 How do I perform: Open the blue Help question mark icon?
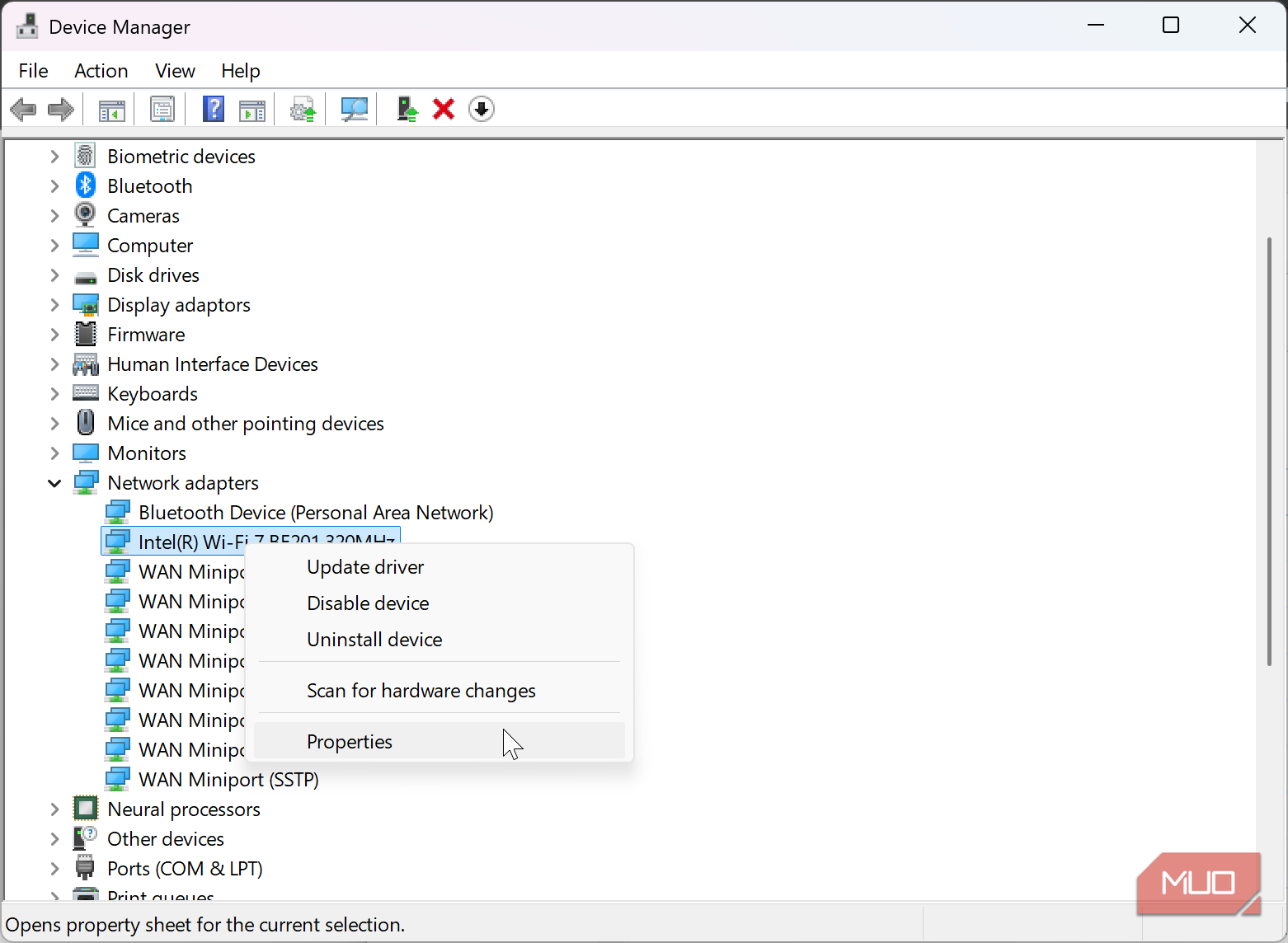tap(214, 109)
